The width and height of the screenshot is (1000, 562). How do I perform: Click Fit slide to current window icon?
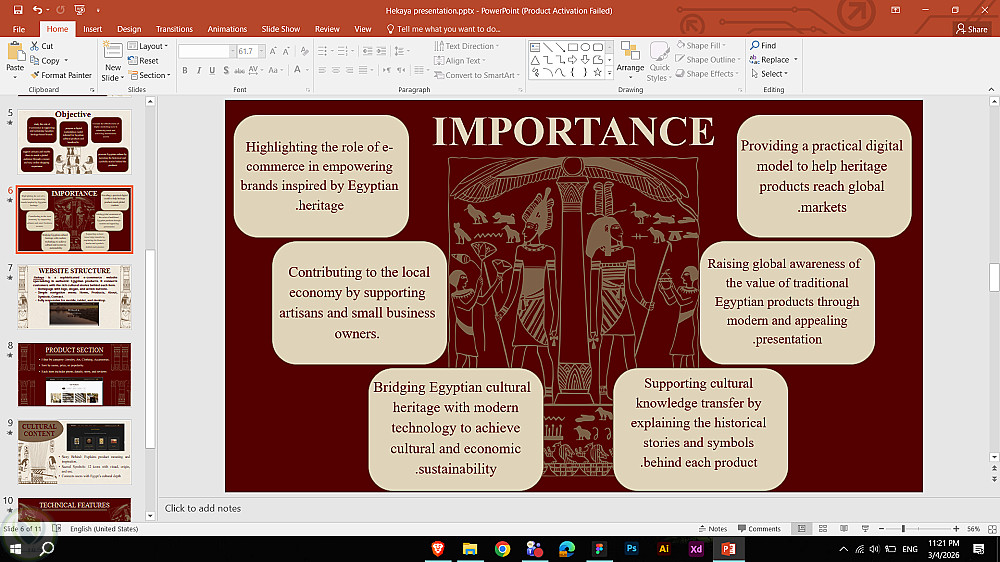(989, 528)
